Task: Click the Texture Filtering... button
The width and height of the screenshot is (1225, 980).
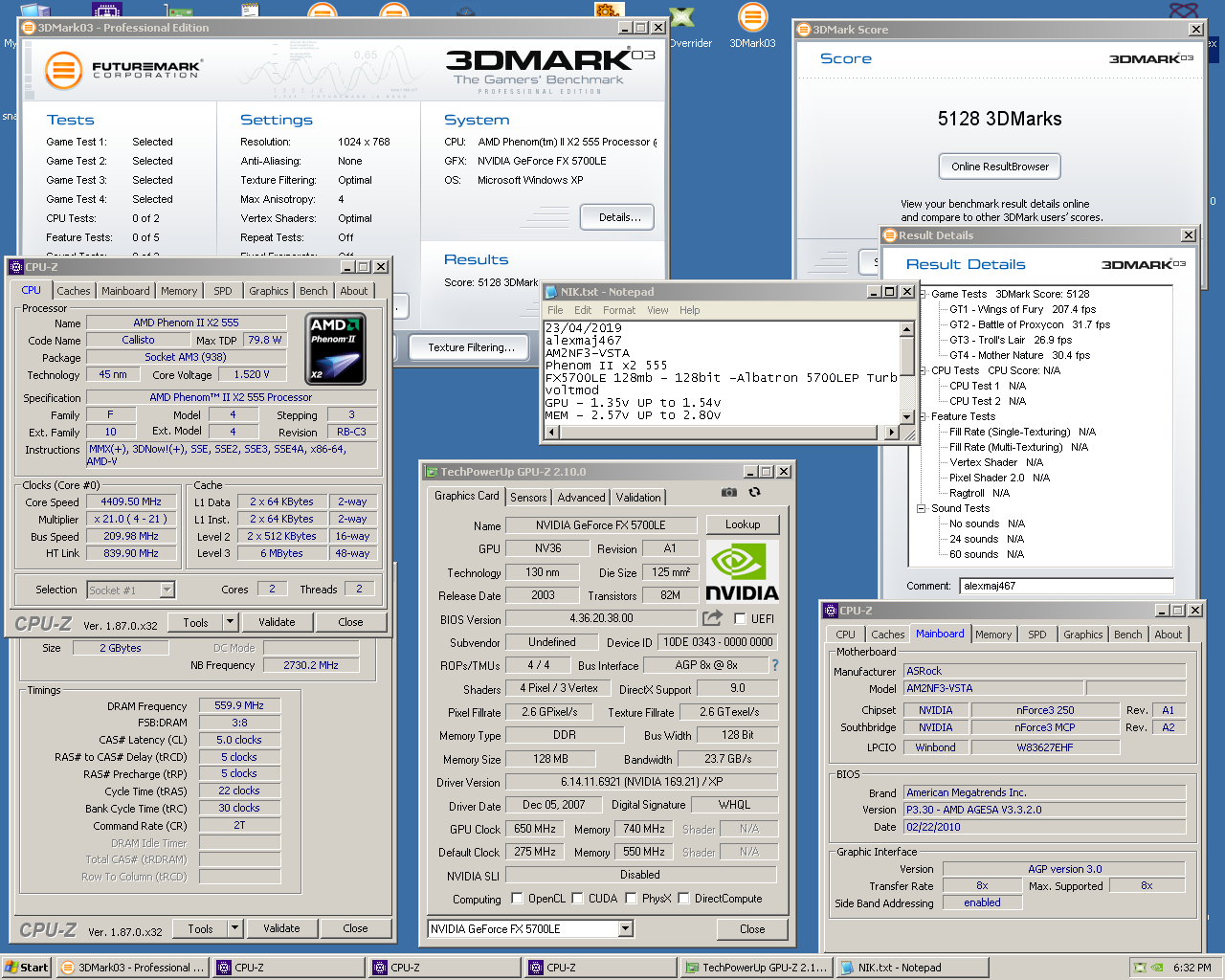Action: 471,347
